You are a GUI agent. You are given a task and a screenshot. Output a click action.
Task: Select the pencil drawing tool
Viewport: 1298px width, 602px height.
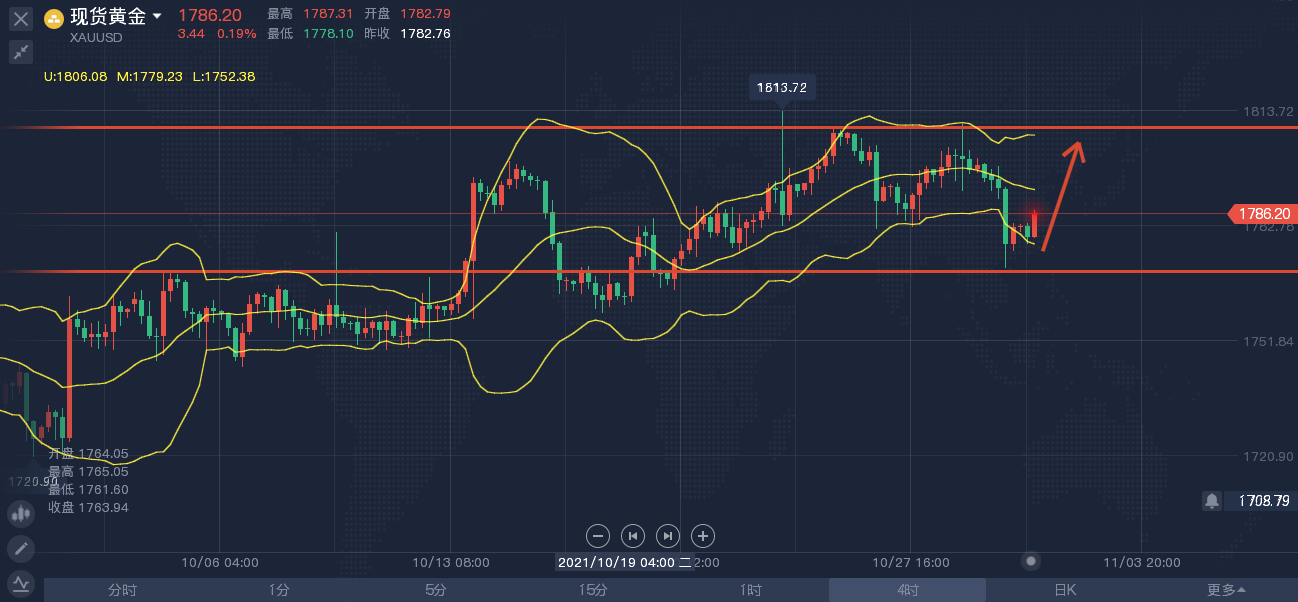click(20, 548)
